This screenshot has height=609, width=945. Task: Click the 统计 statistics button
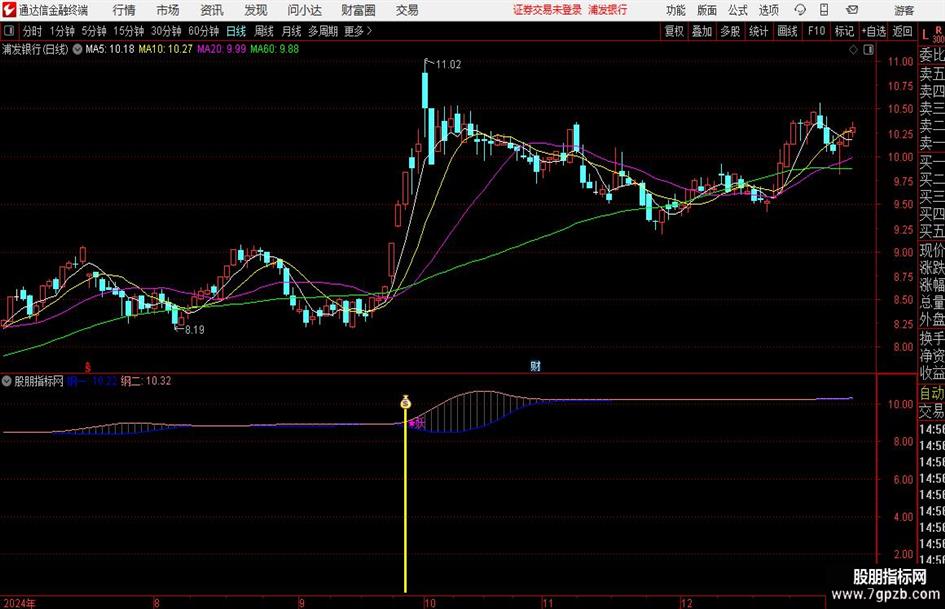758,31
